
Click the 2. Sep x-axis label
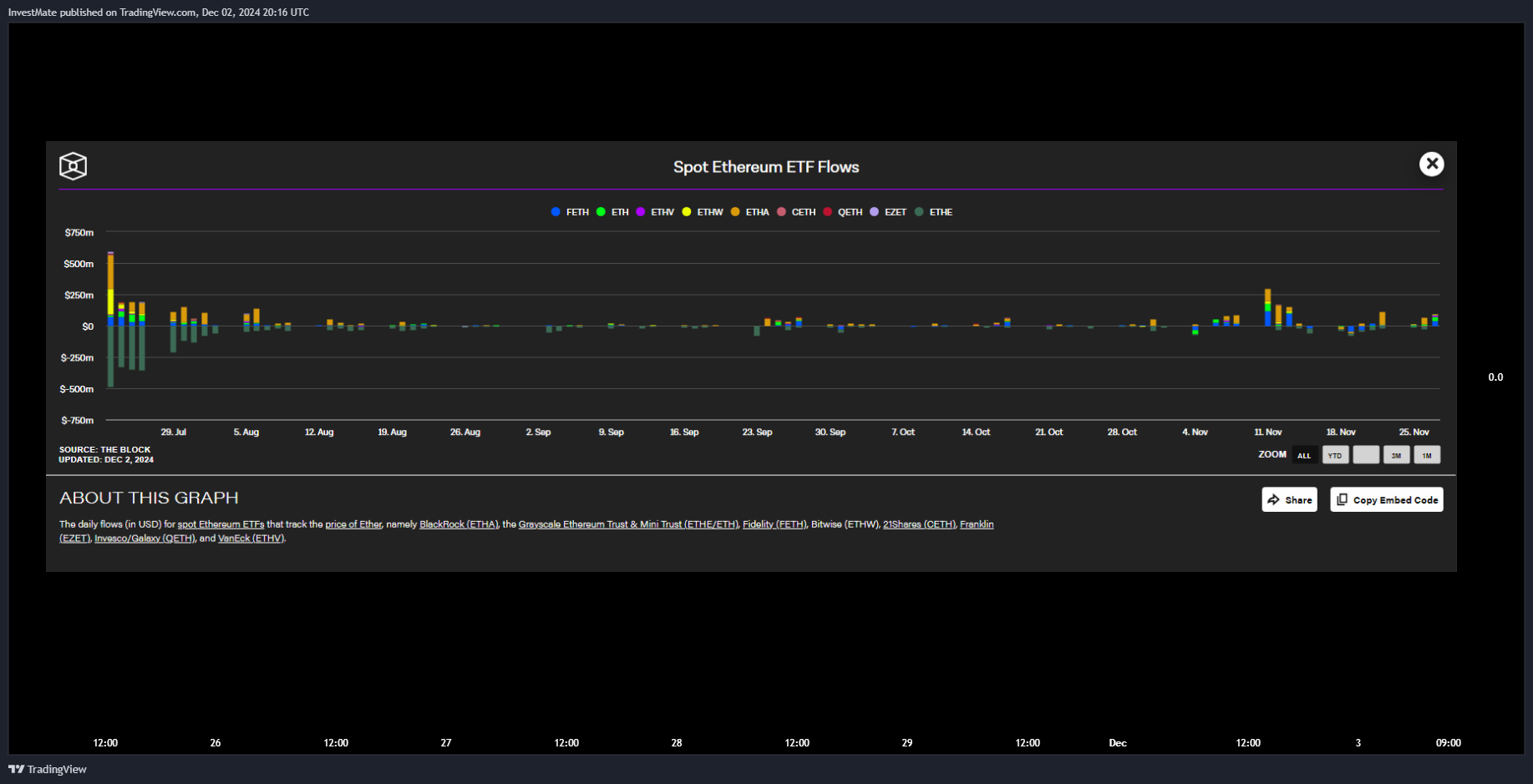point(538,432)
